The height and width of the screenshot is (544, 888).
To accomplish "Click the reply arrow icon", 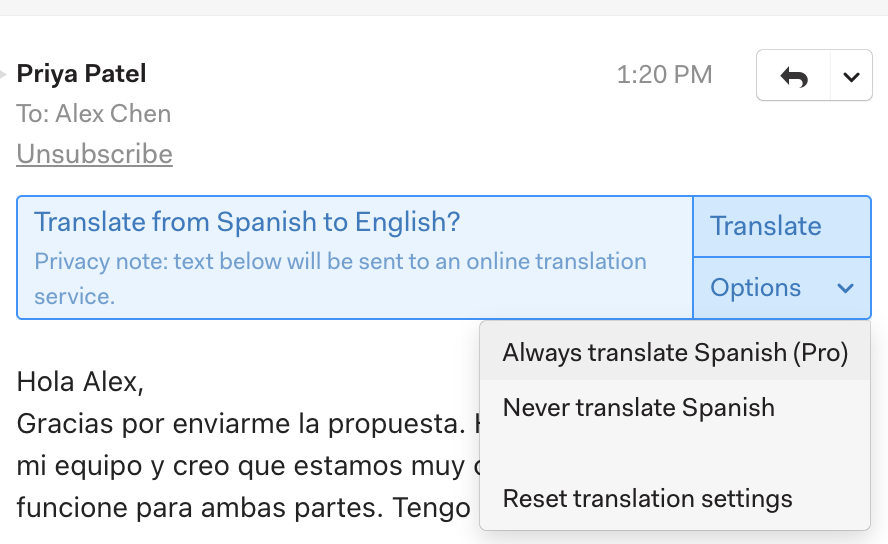I will [x=793, y=76].
